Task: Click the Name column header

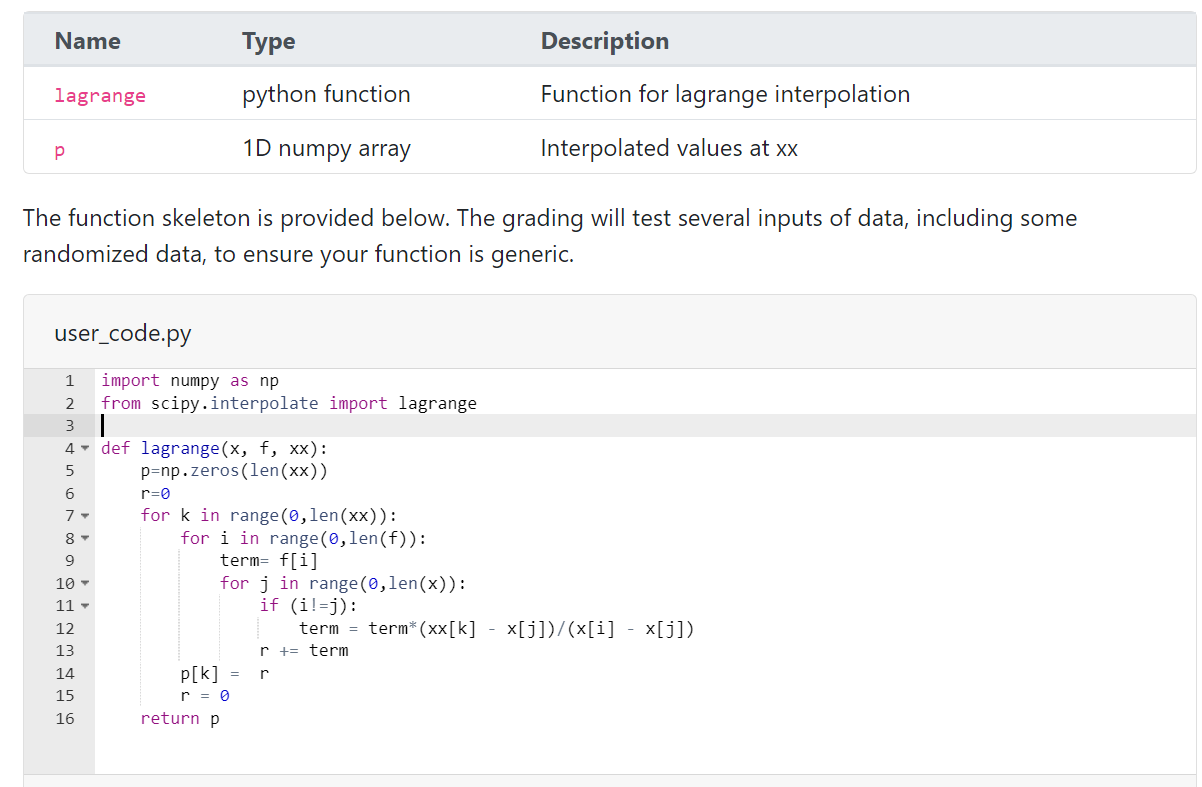Action: (x=87, y=41)
